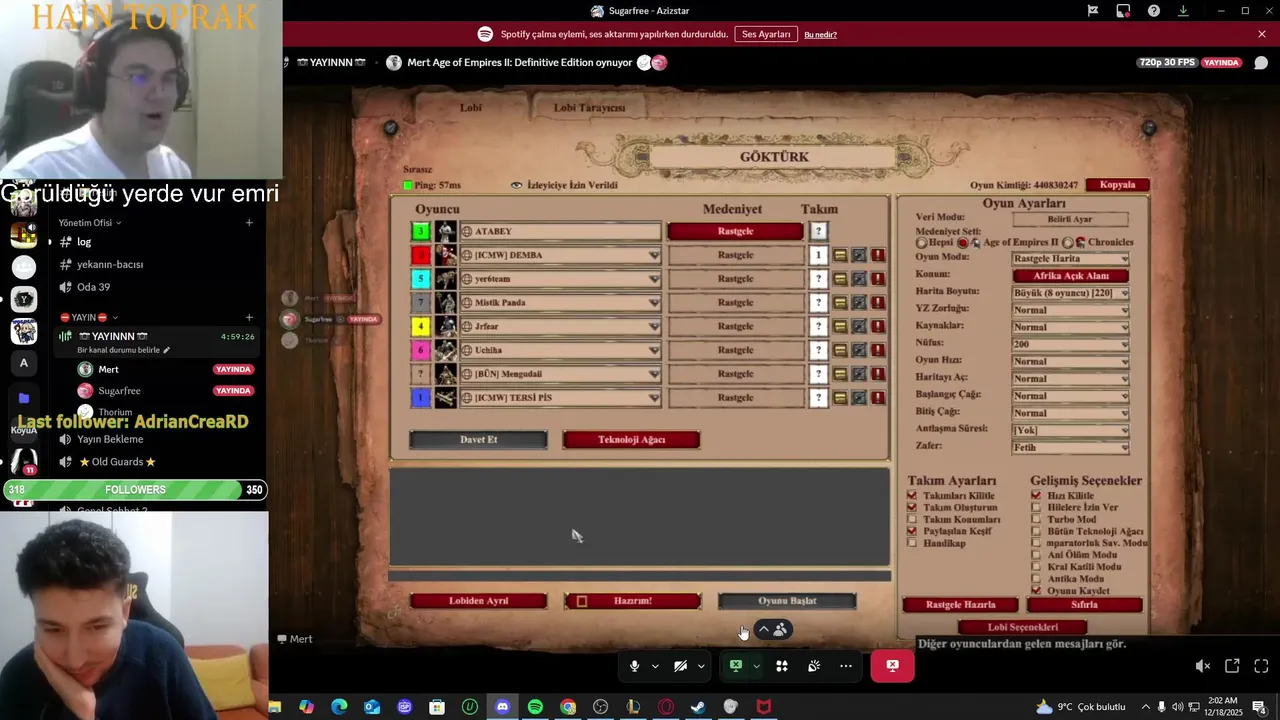
Task: Open Chrome from the Windows taskbar
Action: [568, 707]
